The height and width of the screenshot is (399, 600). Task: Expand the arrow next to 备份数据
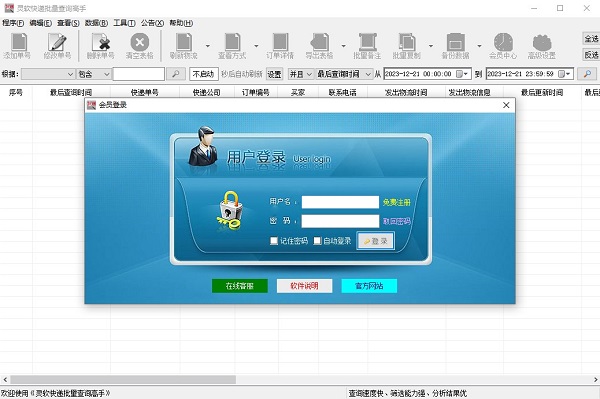click(x=479, y=46)
